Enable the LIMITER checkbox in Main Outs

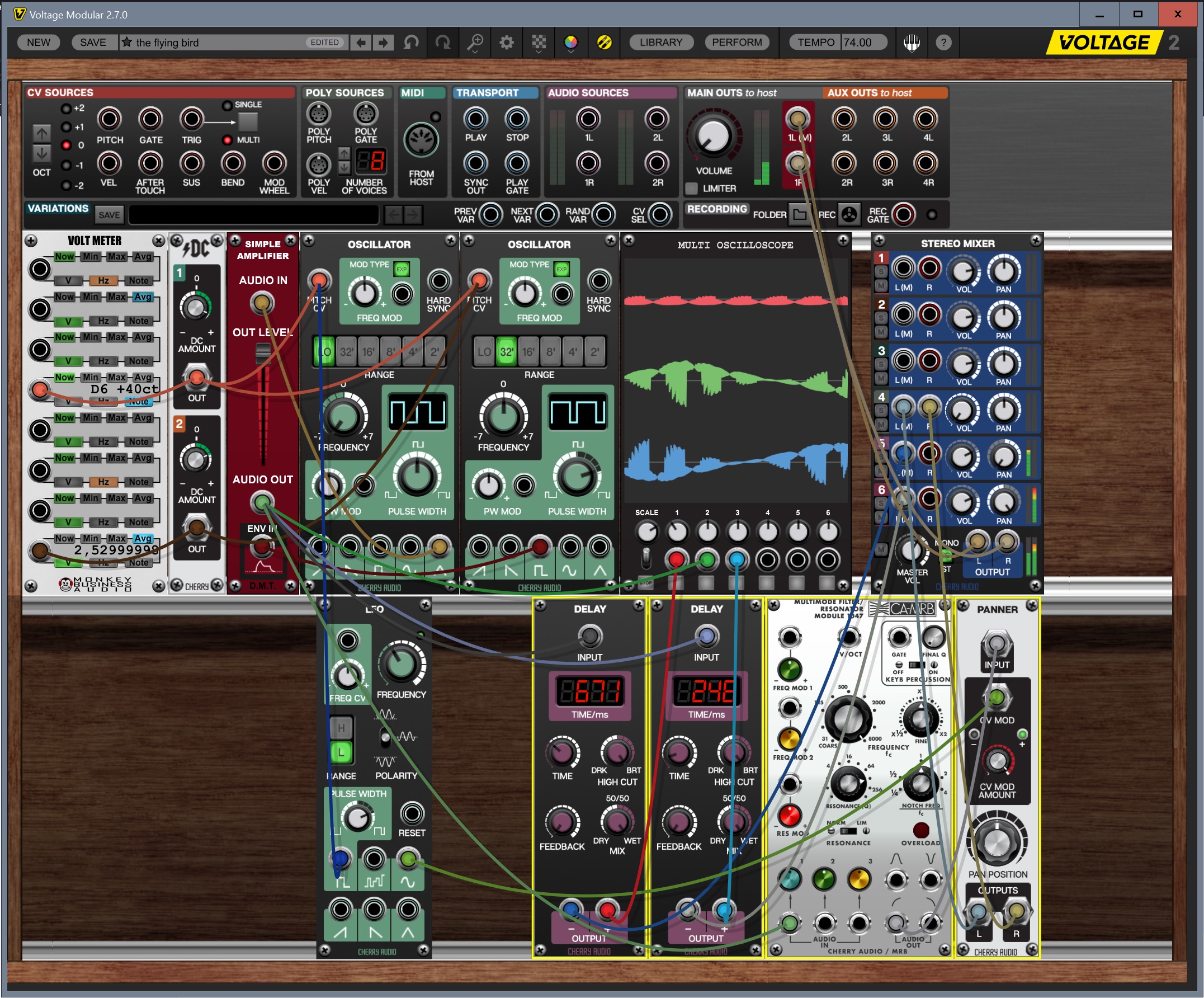[x=692, y=188]
